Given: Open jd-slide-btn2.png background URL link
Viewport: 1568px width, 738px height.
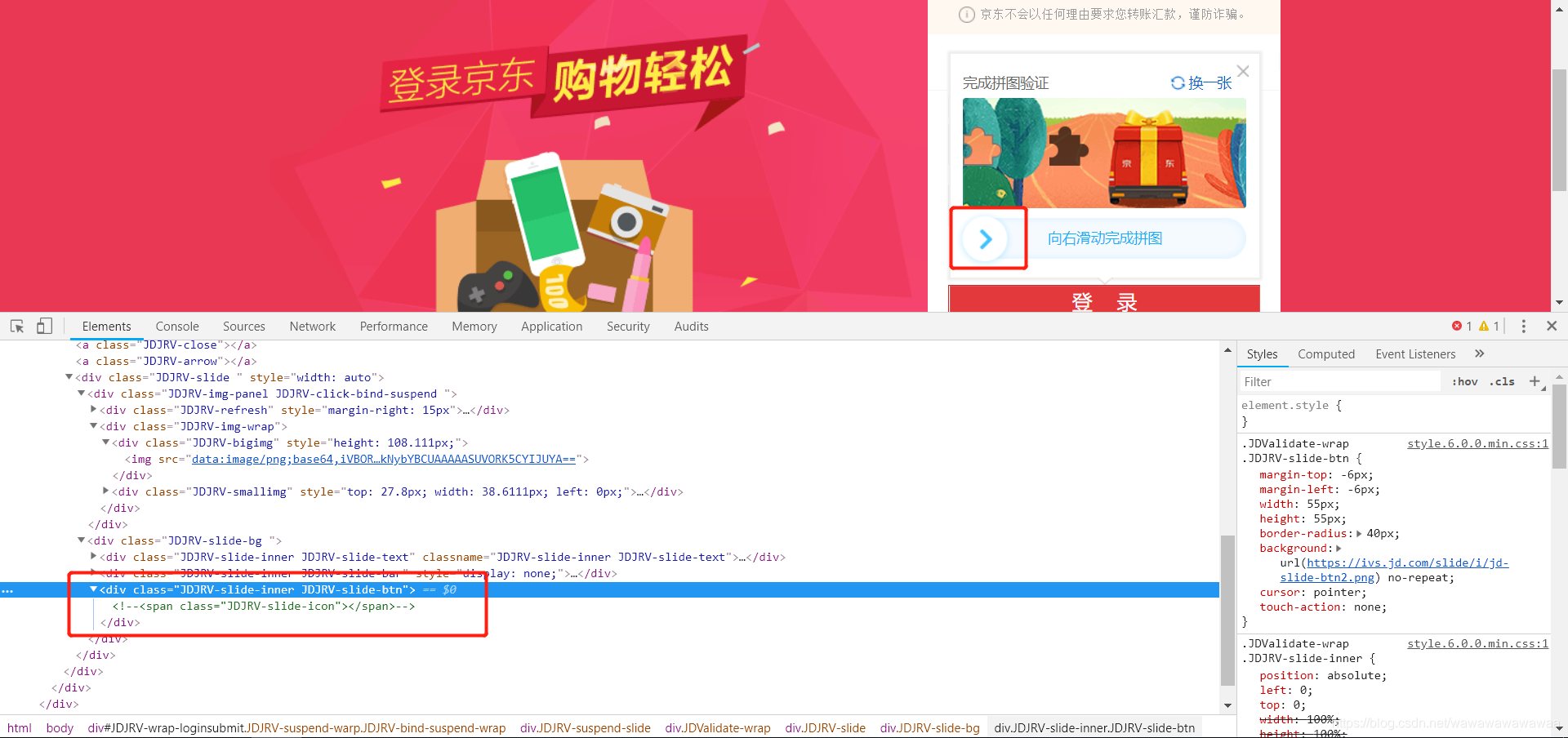Looking at the screenshot, I should (1394, 570).
